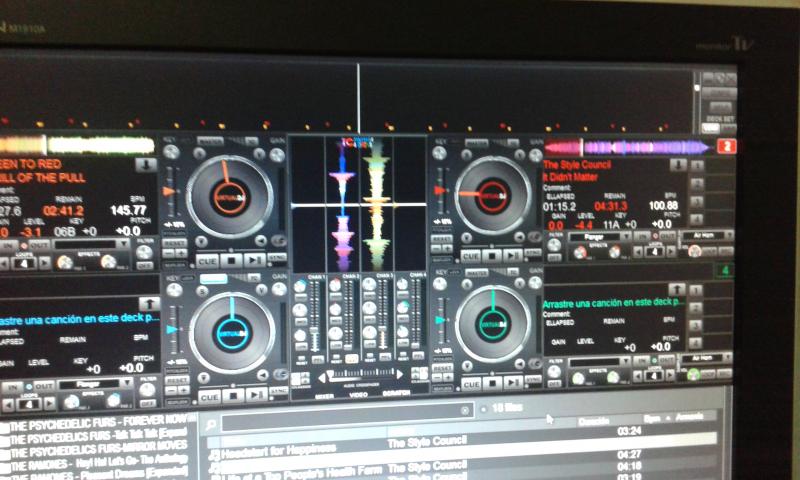The image size is (800, 480).
Task: Stop playback on the red deck 2
Action: click(x=492, y=255)
